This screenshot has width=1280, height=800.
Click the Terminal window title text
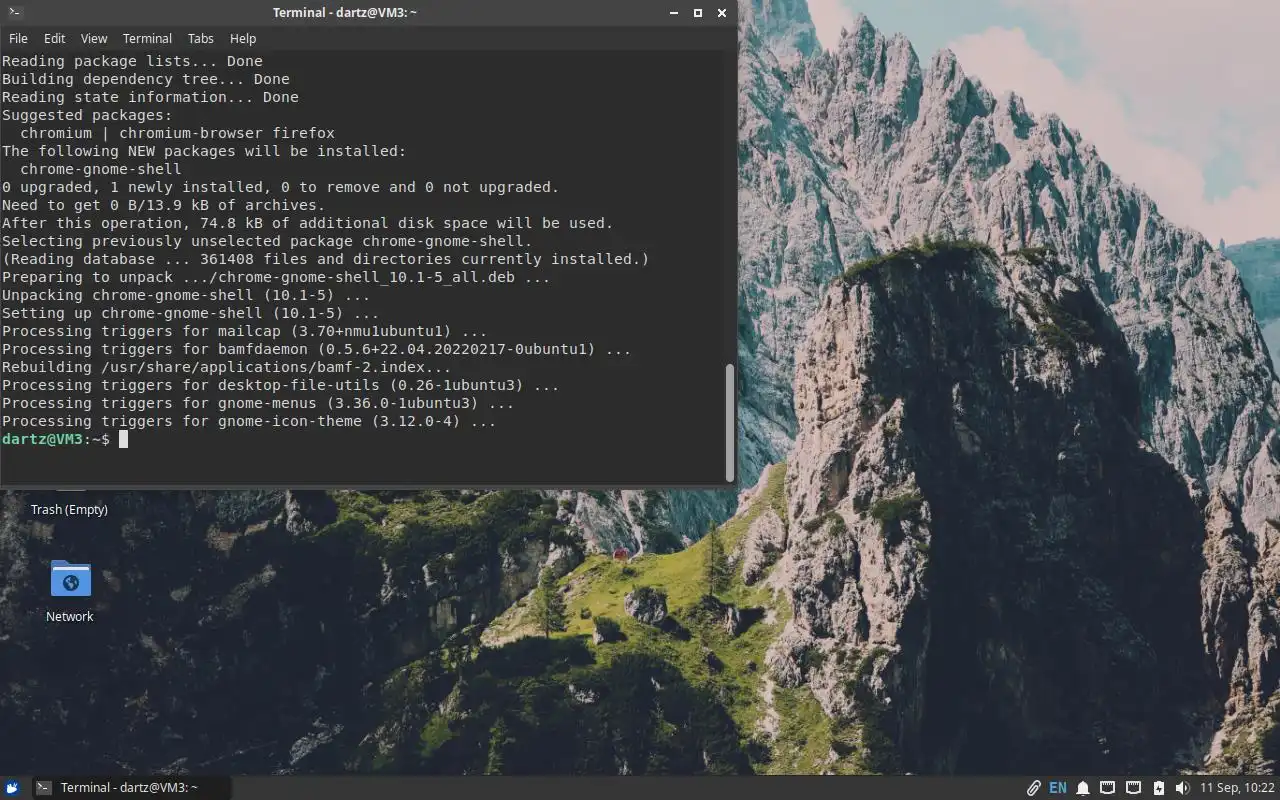coord(345,13)
